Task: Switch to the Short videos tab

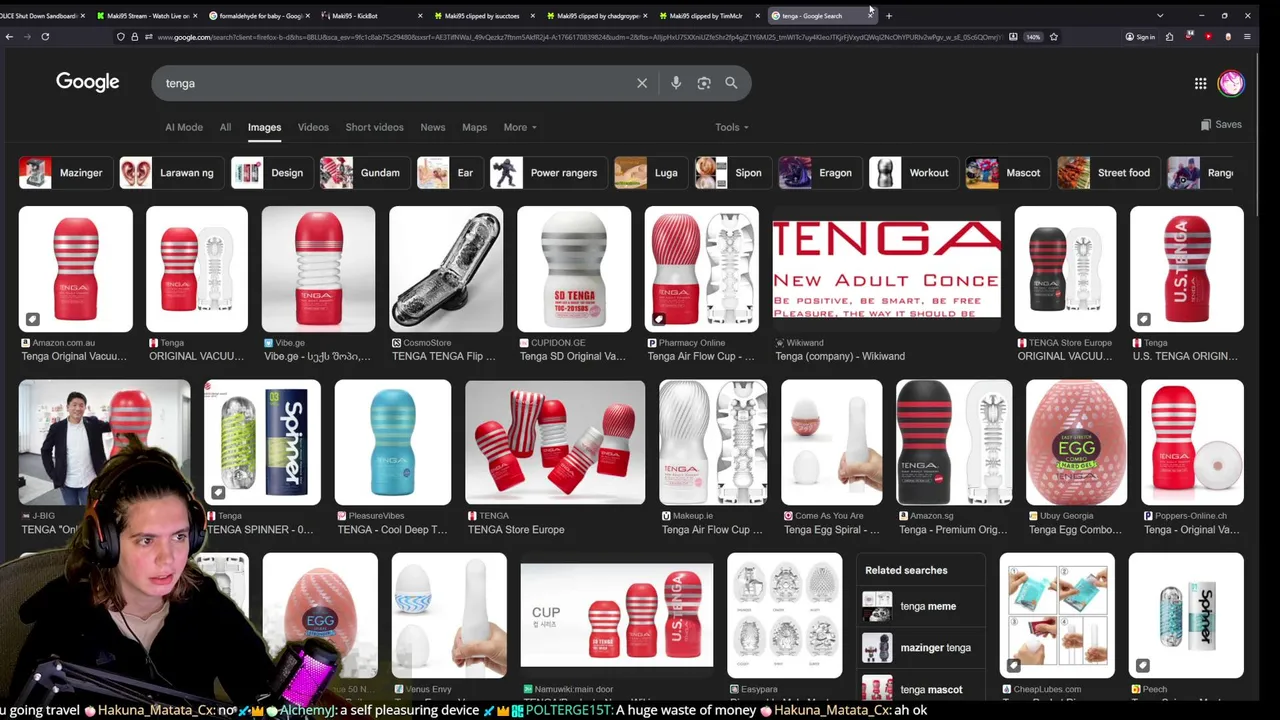Action: (374, 127)
